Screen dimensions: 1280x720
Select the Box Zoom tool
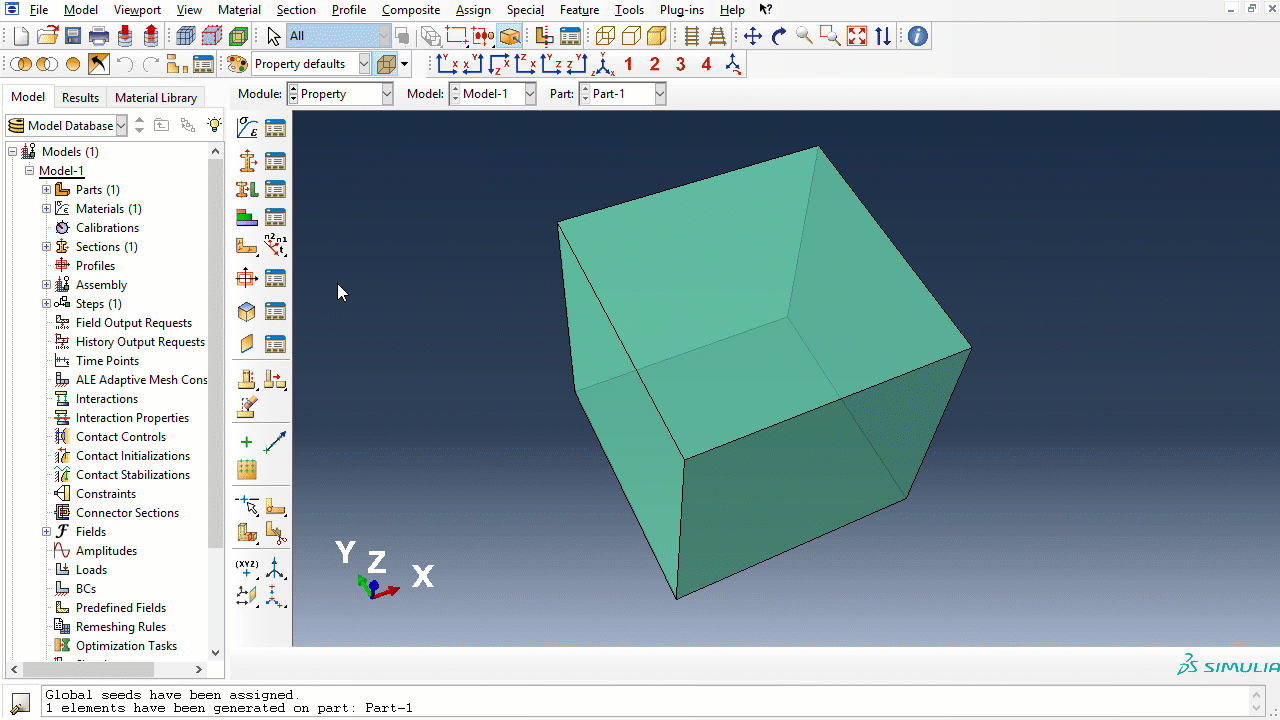click(x=830, y=36)
